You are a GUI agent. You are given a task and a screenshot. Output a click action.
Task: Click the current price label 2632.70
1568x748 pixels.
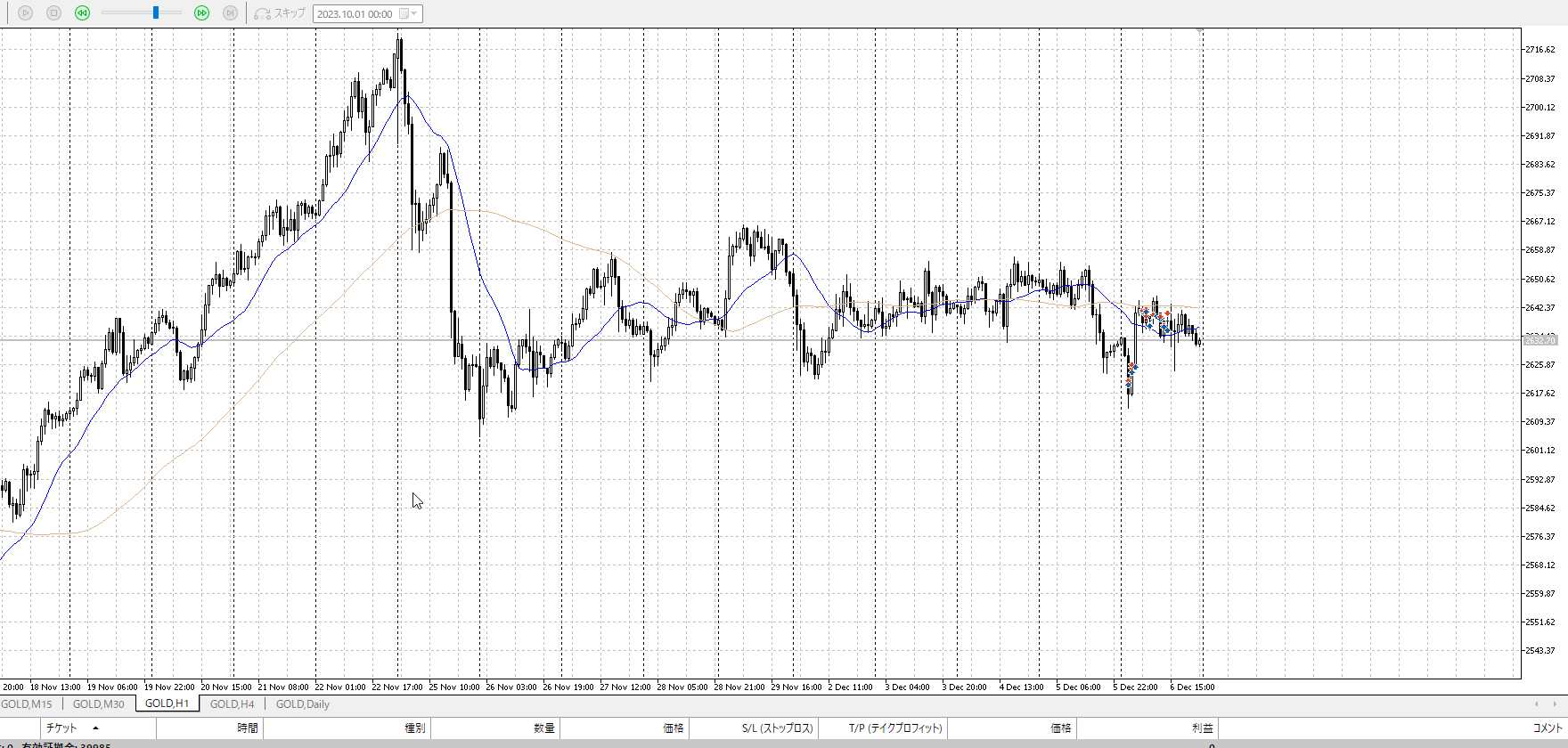1539,340
